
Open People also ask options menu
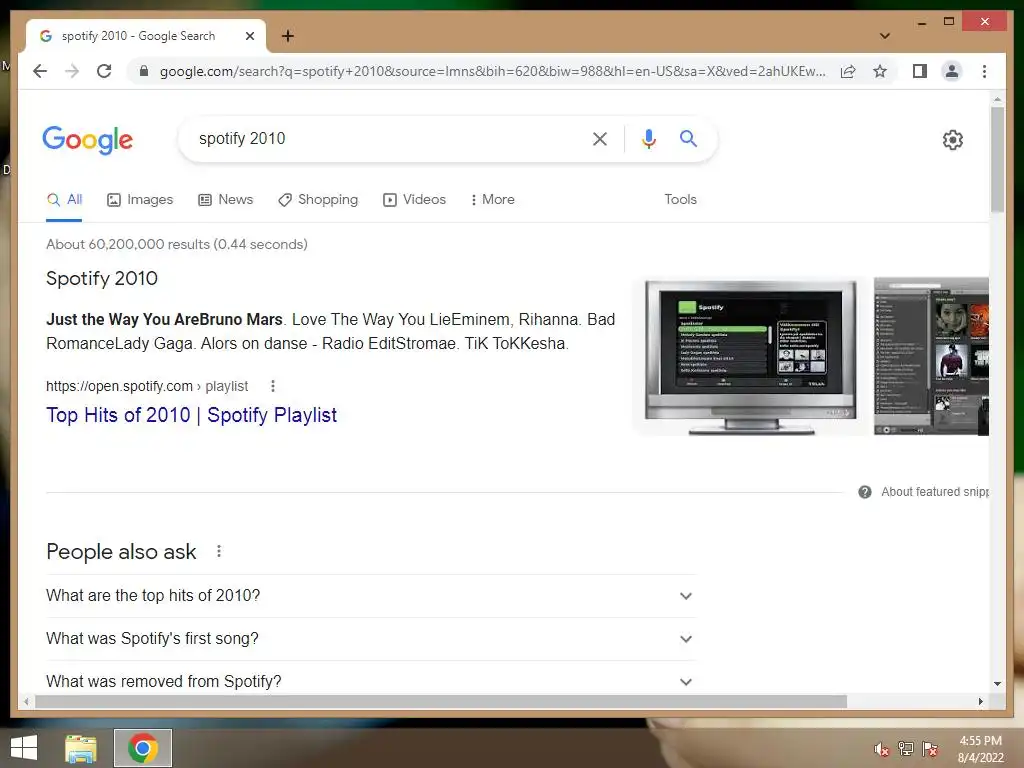point(219,552)
